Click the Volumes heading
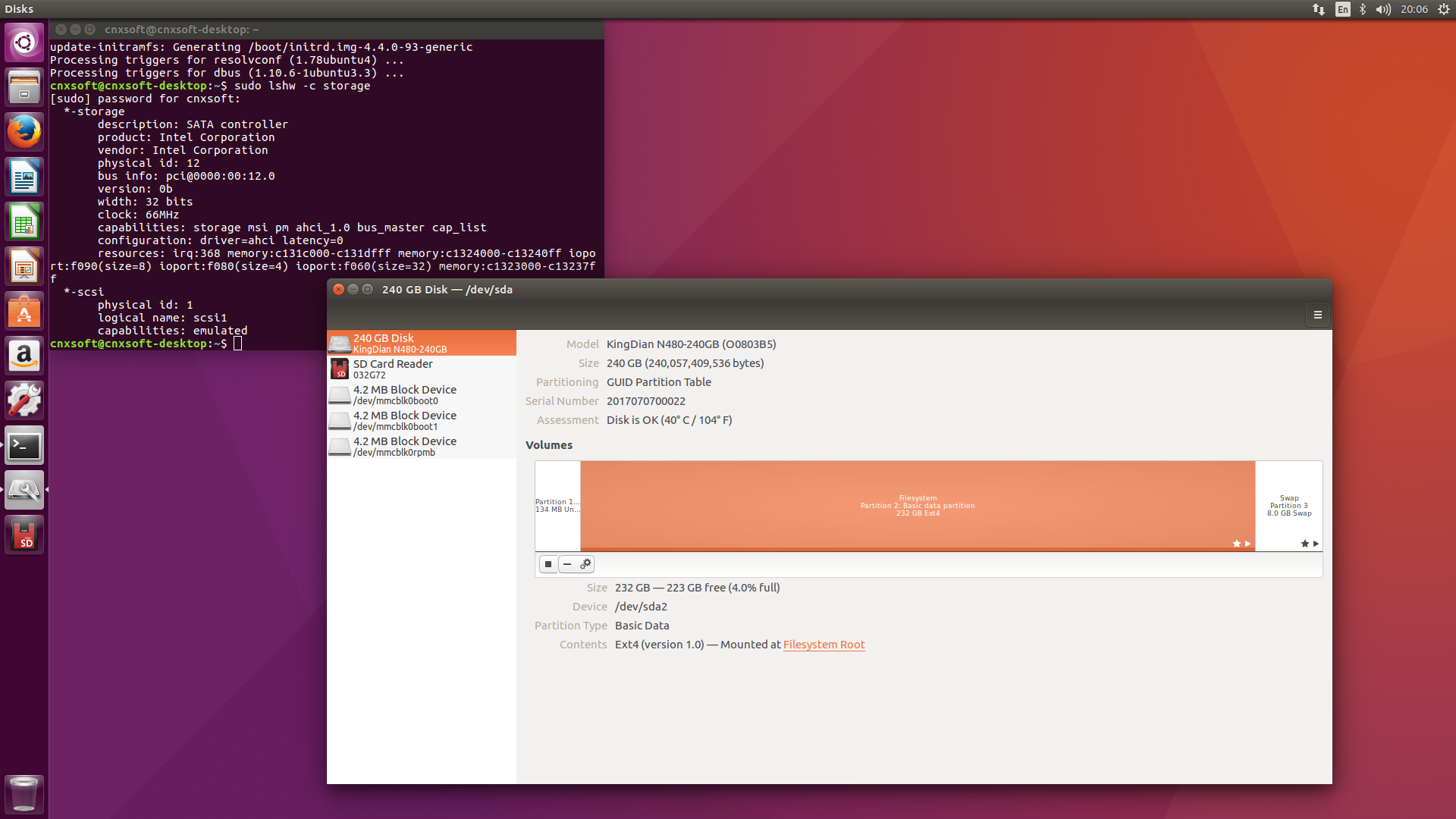This screenshot has width=1456, height=819. click(x=549, y=445)
